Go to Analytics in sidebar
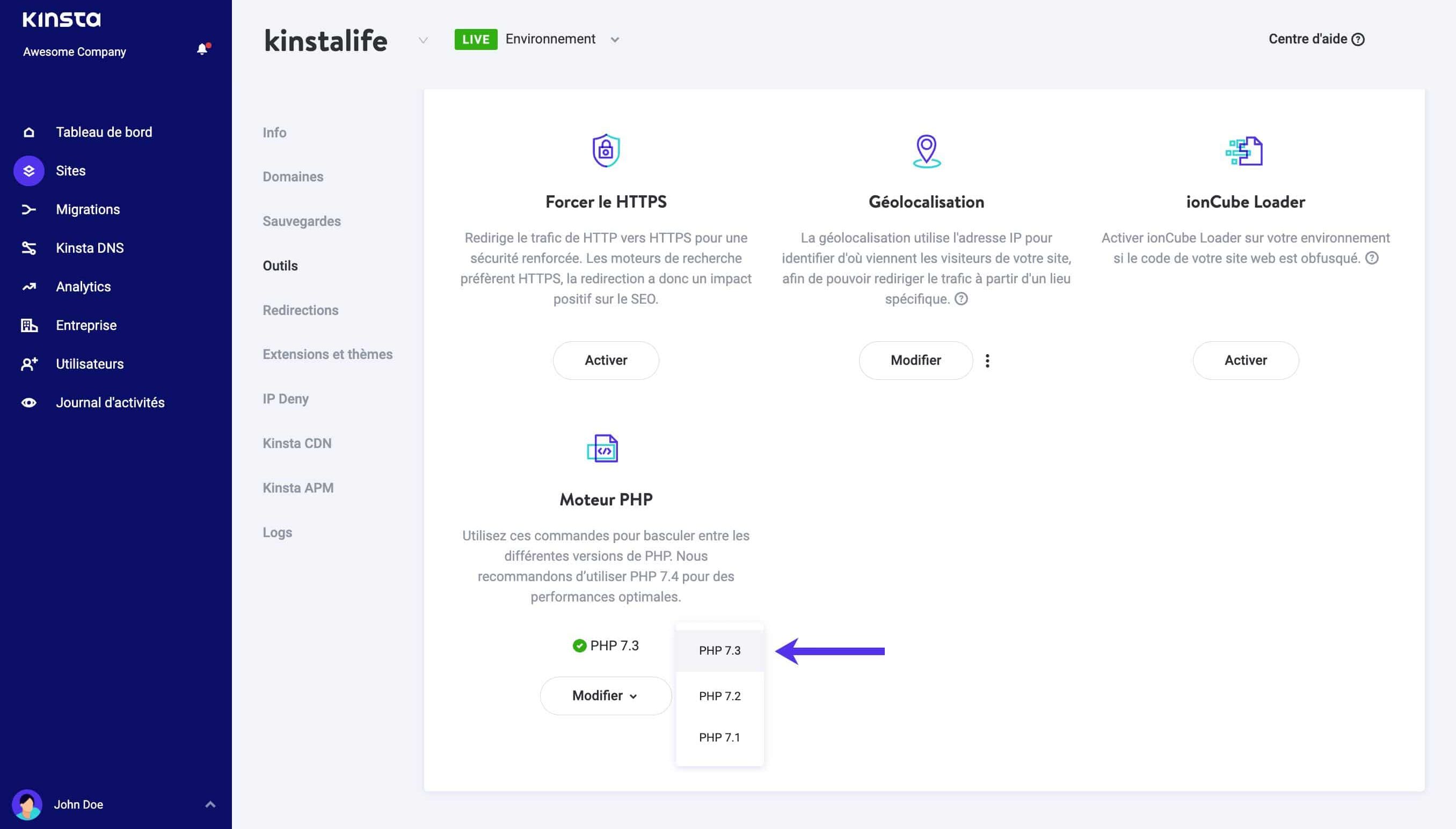Viewport: 1456px width, 829px height. click(83, 287)
